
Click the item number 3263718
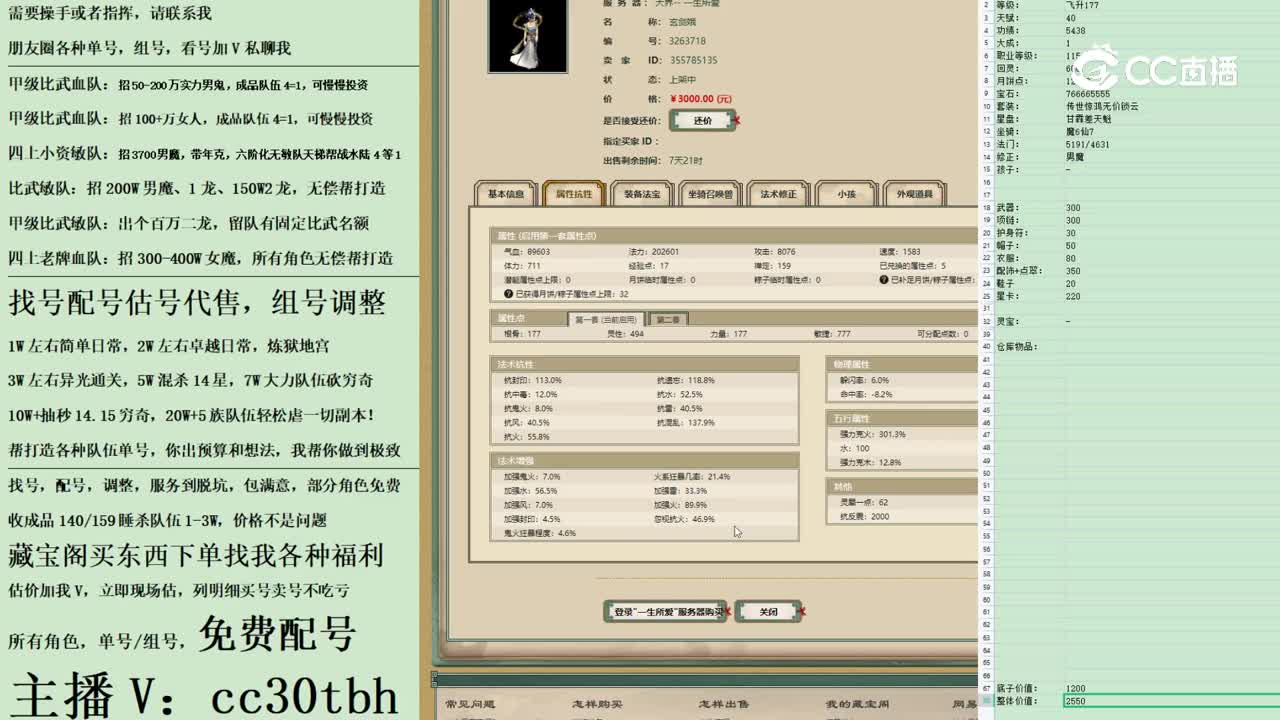[687, 41]
